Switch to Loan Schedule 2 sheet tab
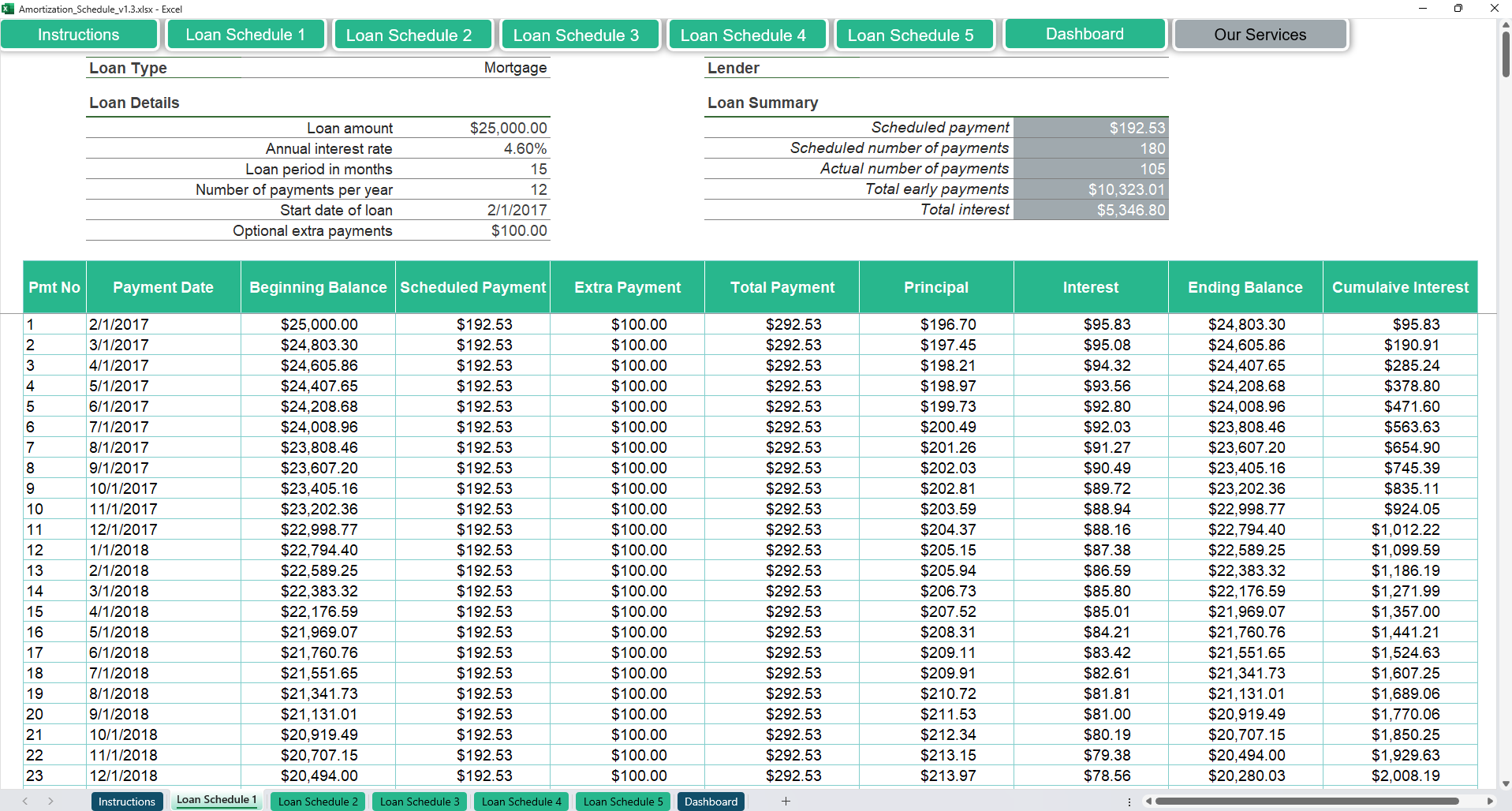Screen dimensions: 1512x811 (x=318, y=802)
